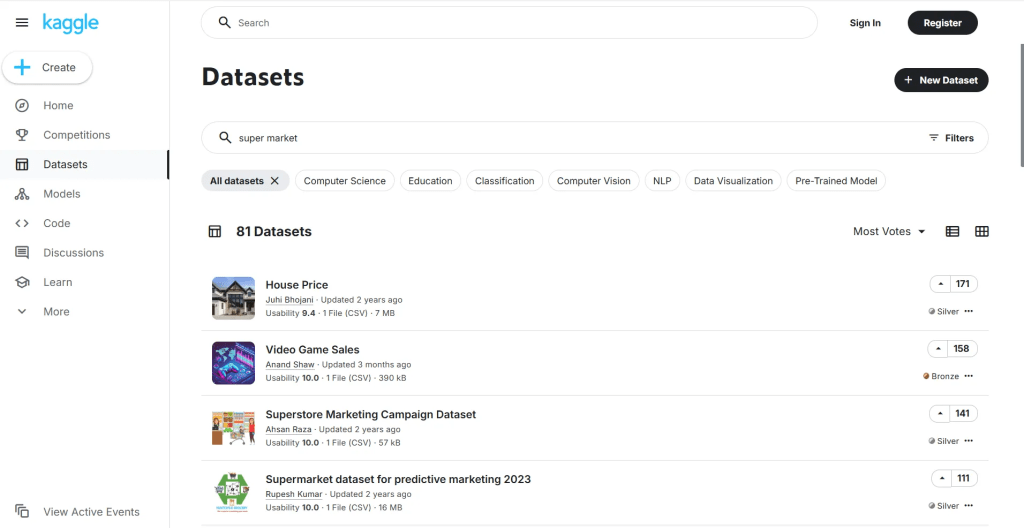Open Discussions from the sidebar
Image resolution: width=1024 pixels, height=528 pixels.
coord(73,253)
